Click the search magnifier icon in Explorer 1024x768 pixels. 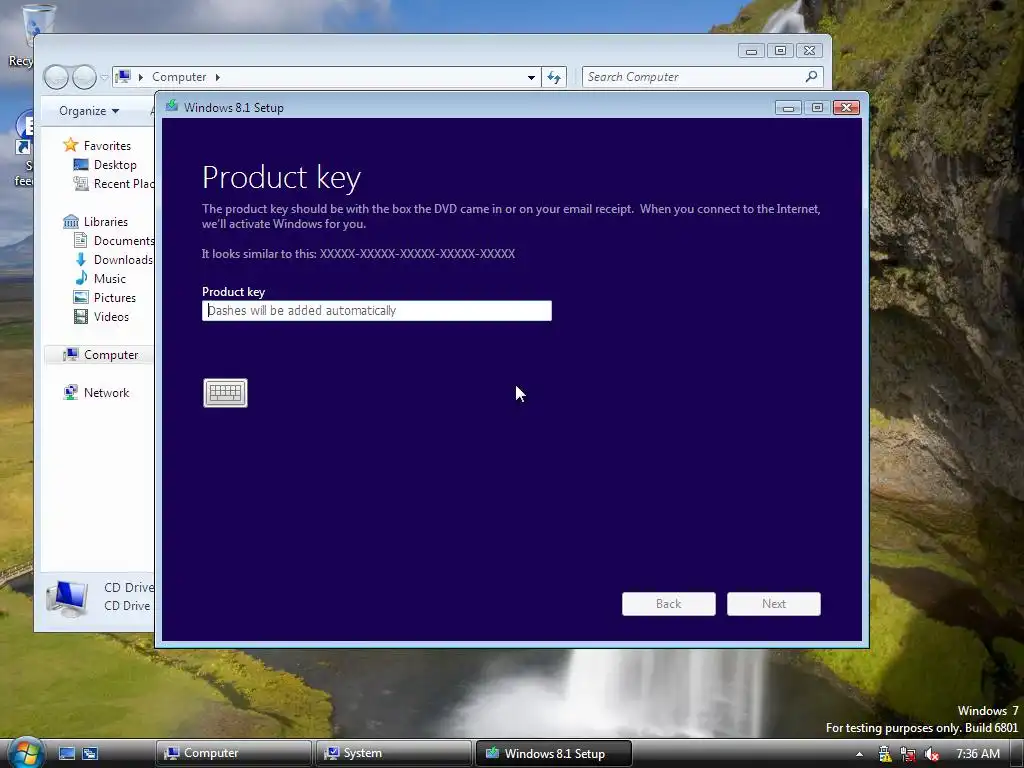tap(811, 76)
